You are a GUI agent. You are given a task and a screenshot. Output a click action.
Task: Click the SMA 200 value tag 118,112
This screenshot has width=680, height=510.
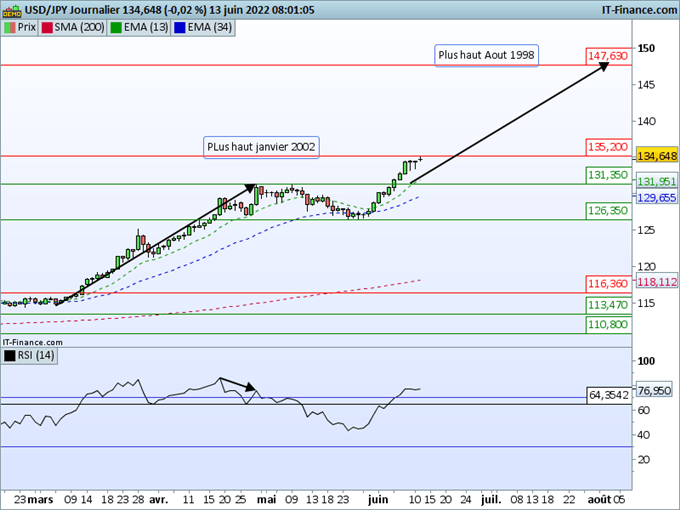[x=657, y=282]
